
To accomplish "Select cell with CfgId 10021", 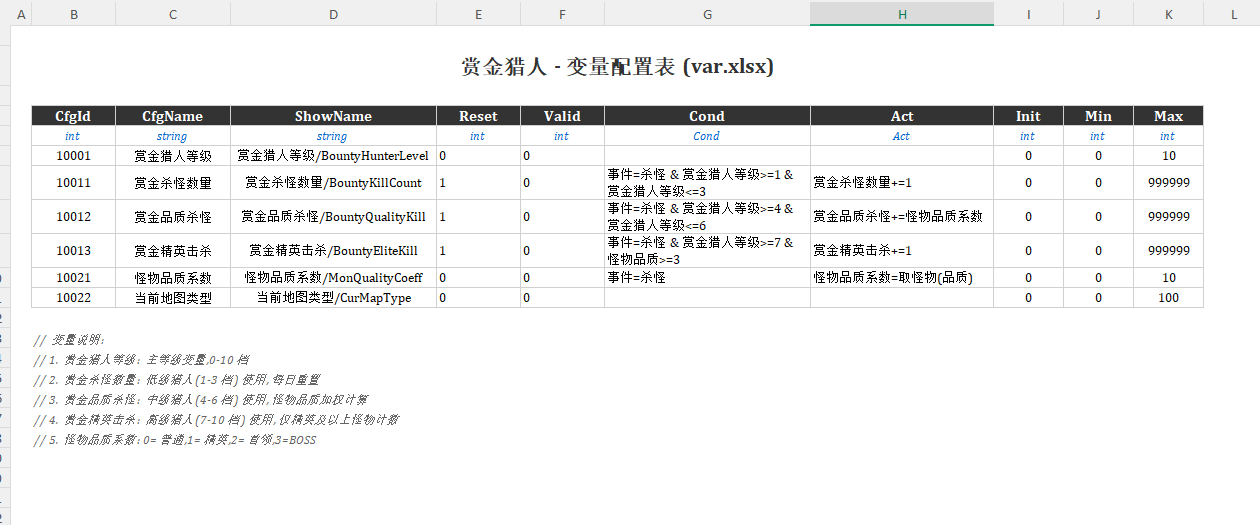I will pos(74,278).
